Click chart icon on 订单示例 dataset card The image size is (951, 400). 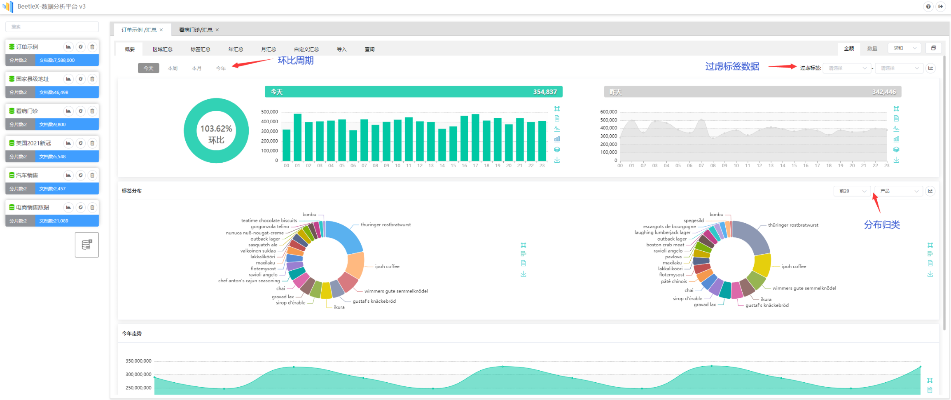click(x=68, y=47)
